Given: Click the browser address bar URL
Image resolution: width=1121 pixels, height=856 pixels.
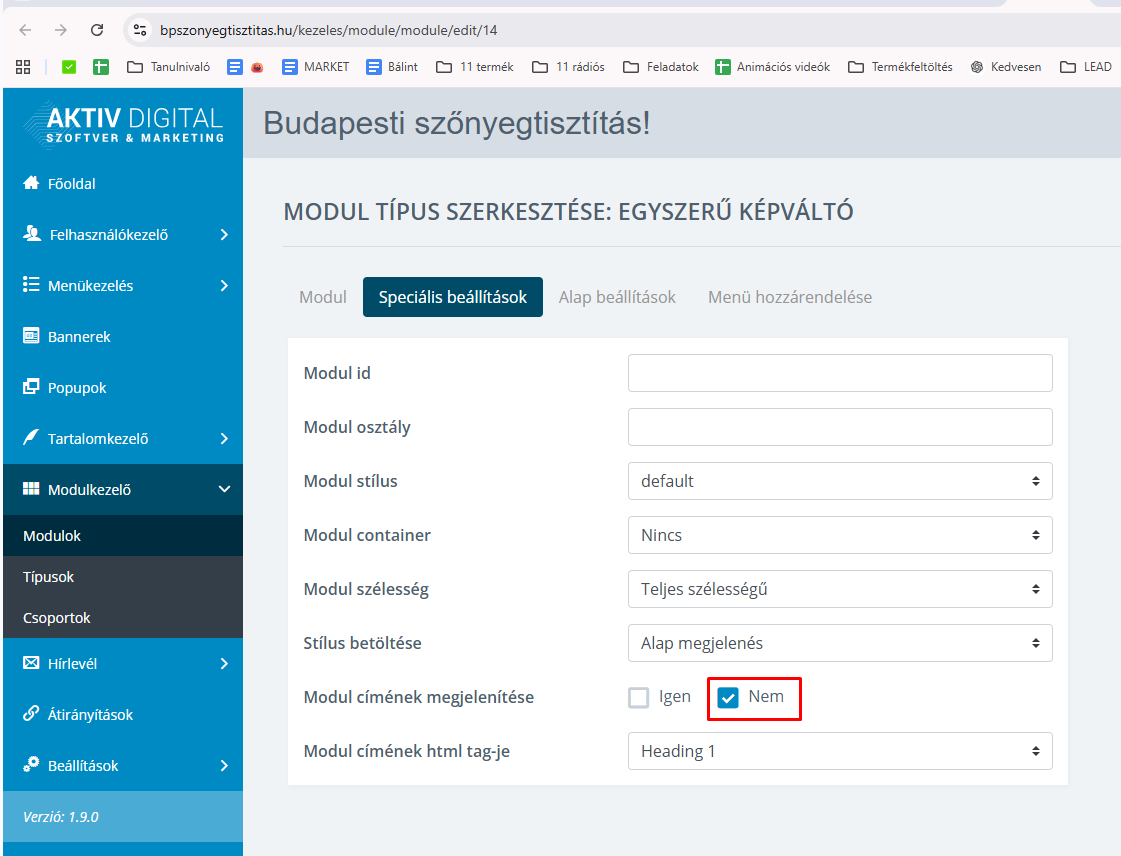Looking at the screenshot, I should pyautogui.click(x=328, y=30).
